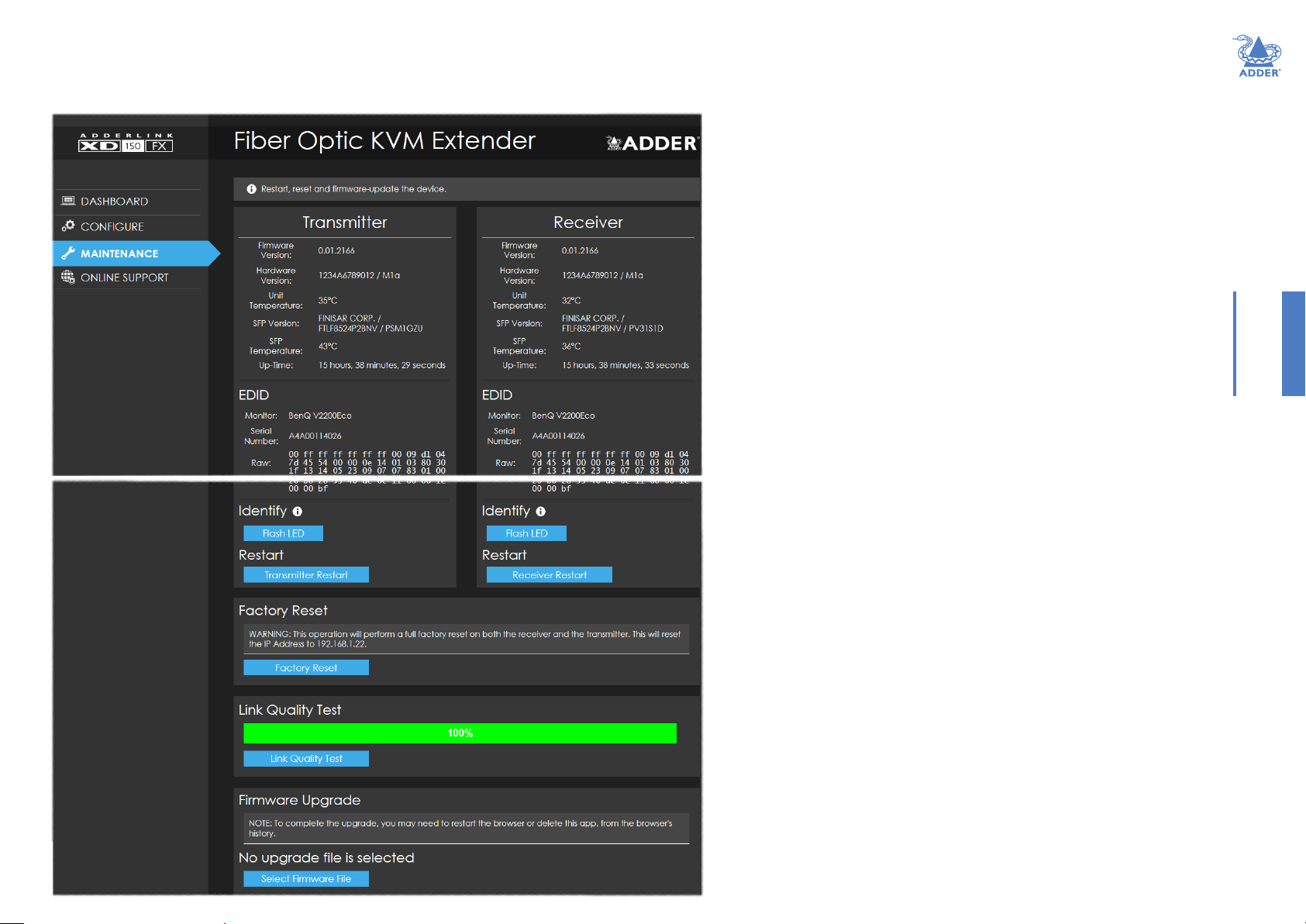Click the info icon beside Receiver Identify
1306x924 pixels.
click(541, 512)
